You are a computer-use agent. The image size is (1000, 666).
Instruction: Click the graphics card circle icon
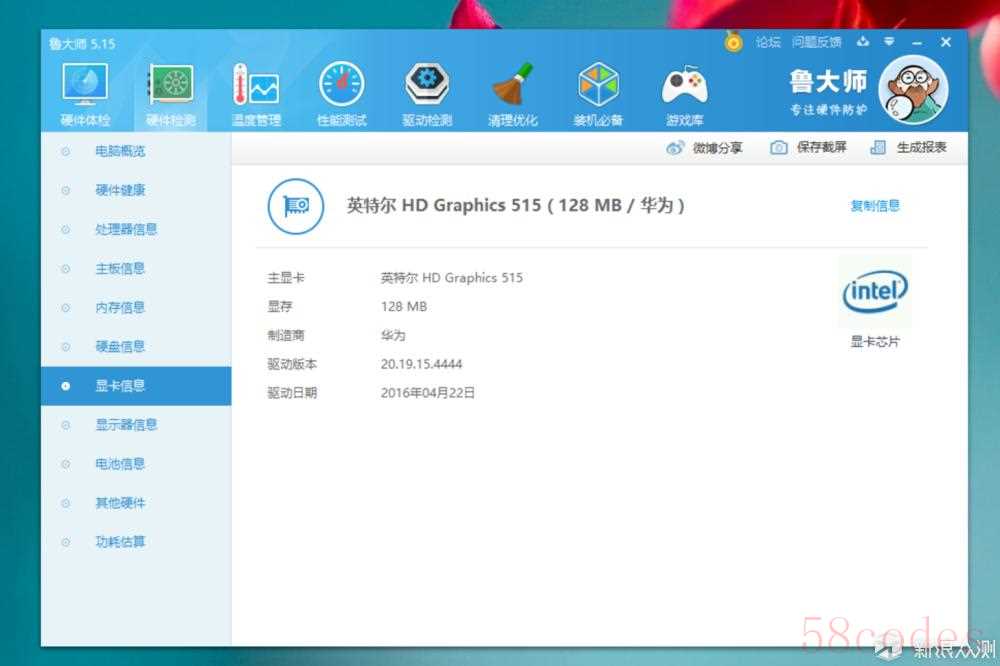295,206
